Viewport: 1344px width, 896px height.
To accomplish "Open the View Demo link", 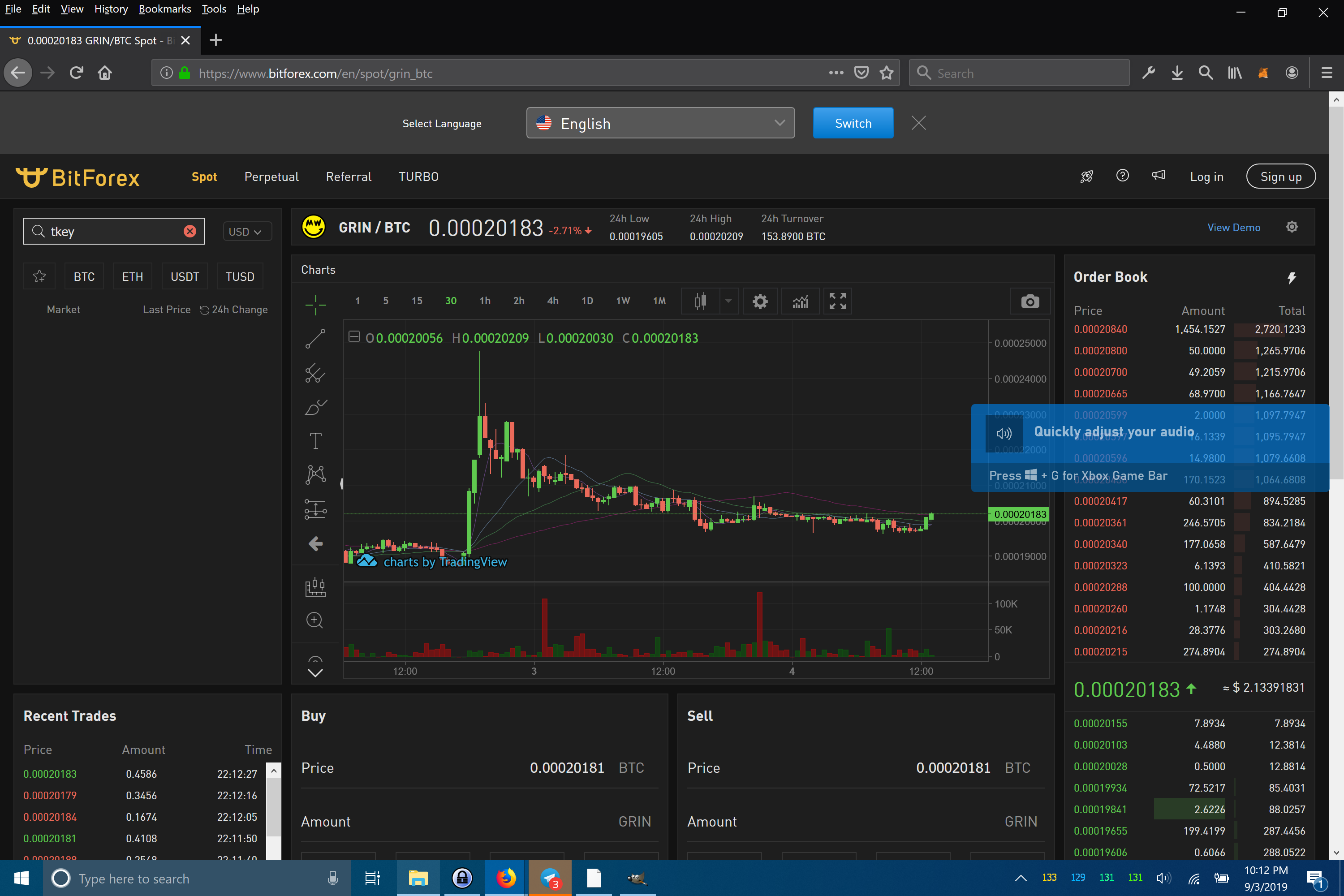I will [1234, 228].
